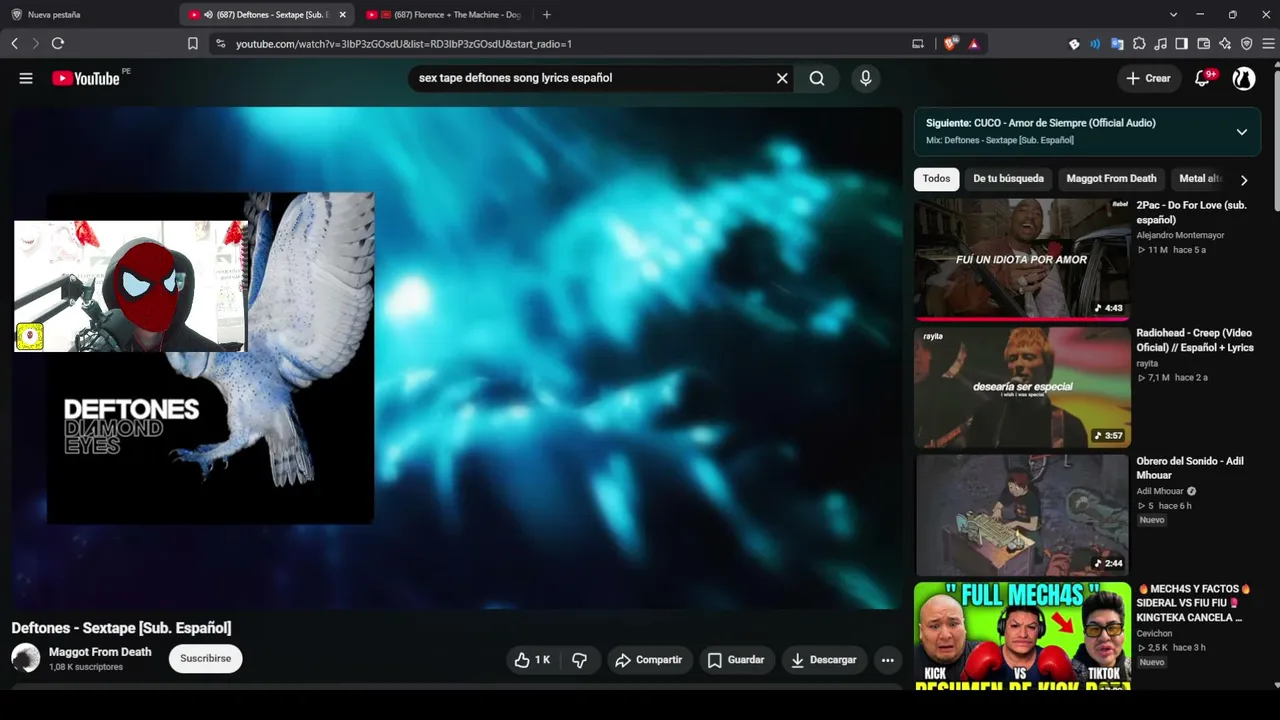Open the 2Pac - Do For Love title
This screenshot has width=1280, height=720.
(x=1192, y=213)
